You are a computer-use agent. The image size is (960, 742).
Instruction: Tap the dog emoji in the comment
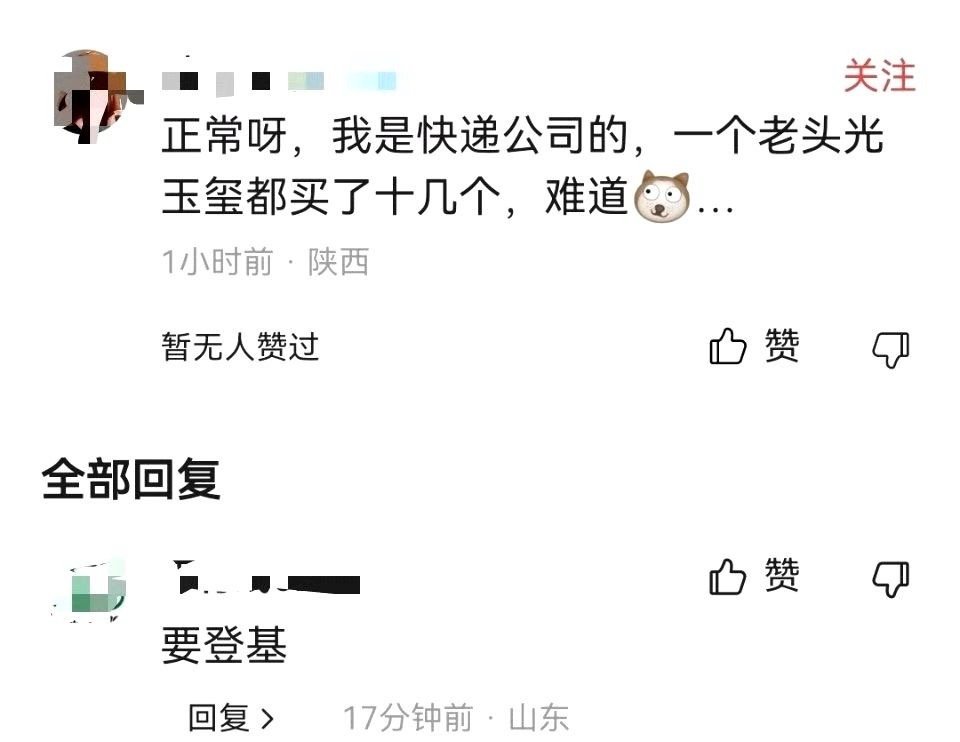pos(661,196)
